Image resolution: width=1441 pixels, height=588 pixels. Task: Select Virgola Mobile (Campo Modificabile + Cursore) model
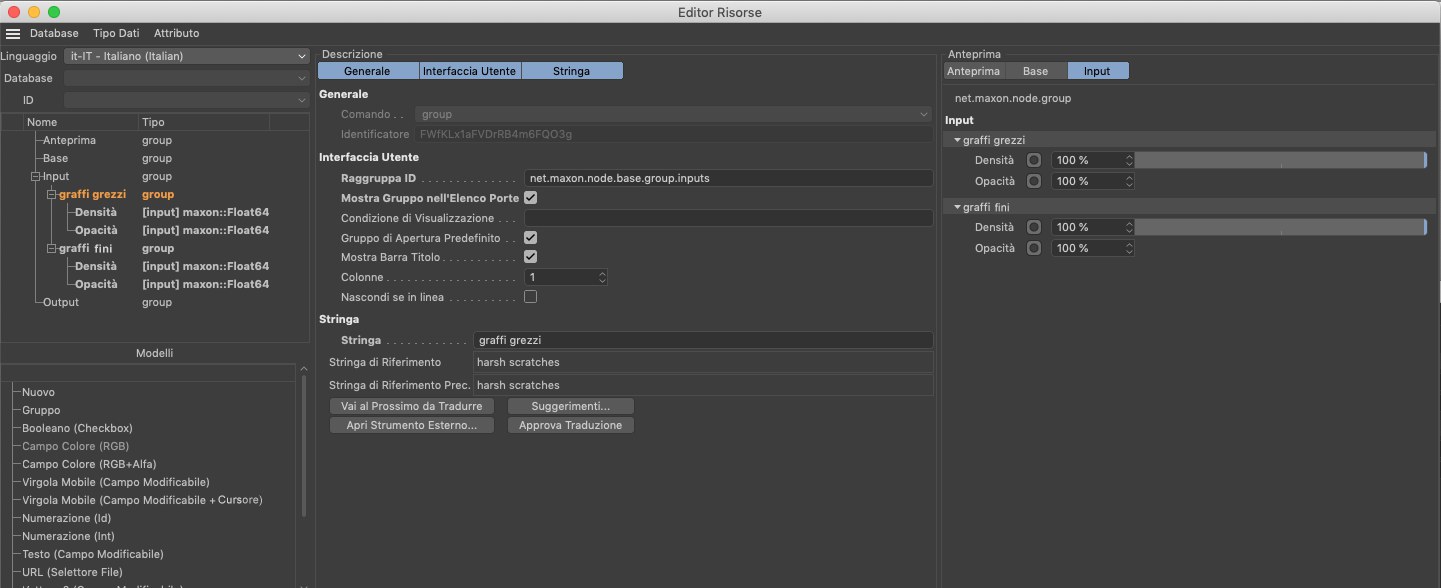[142, 500]
